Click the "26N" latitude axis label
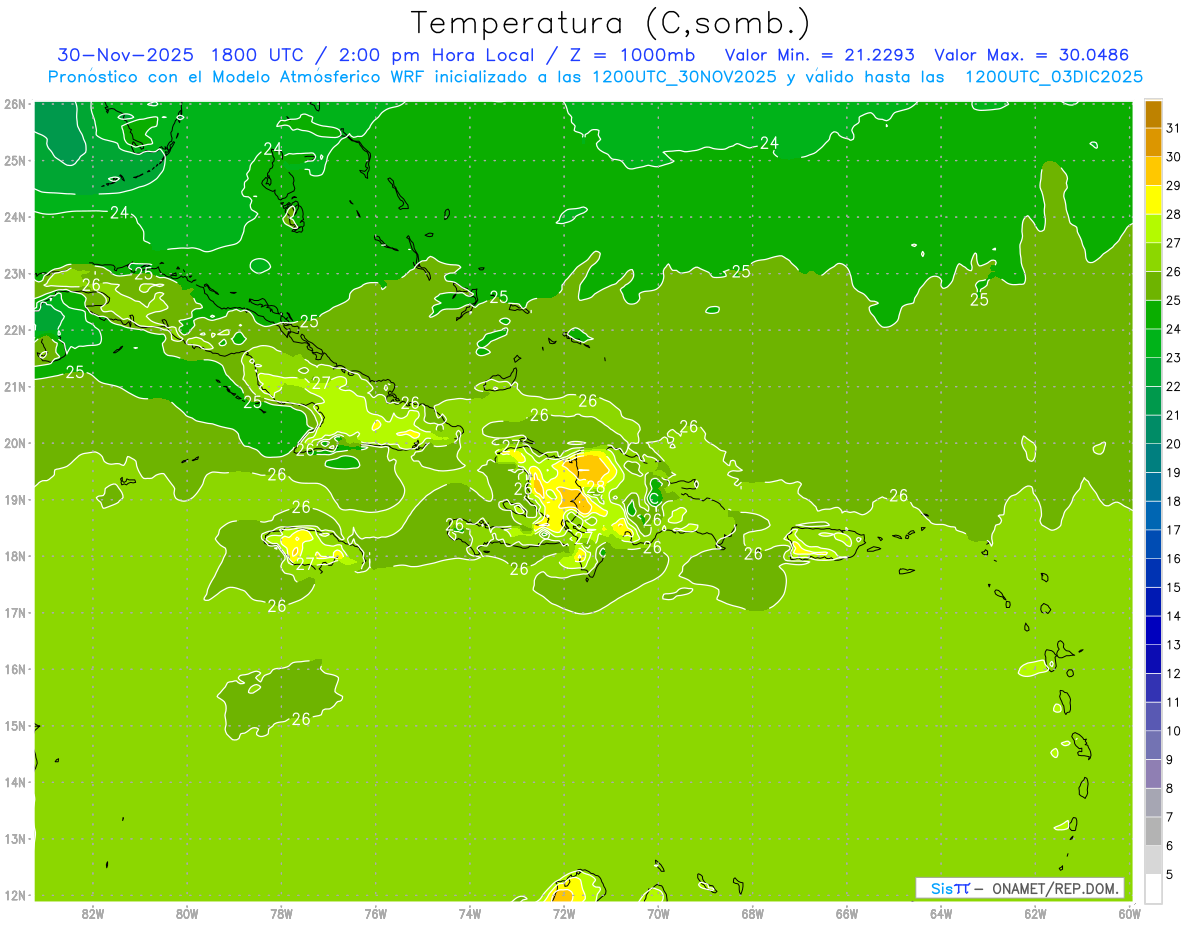Screen dimensions: 1200x927 click(x=14, y=104)
